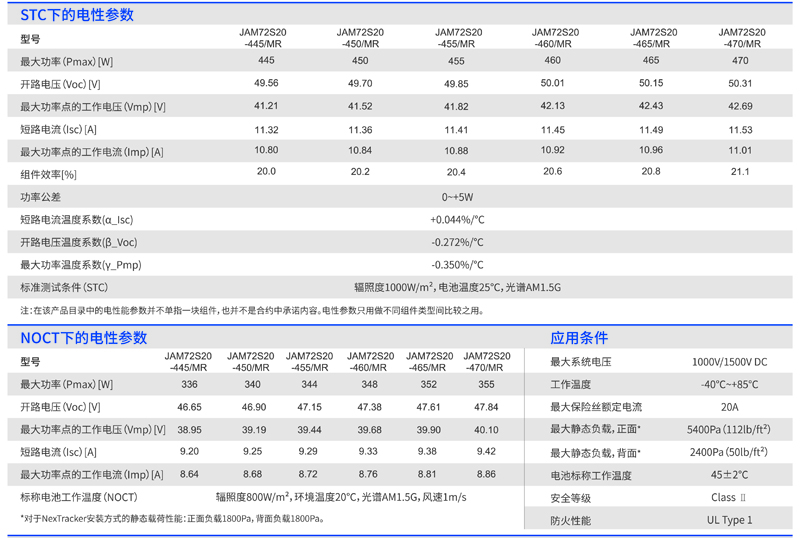Click Pmp temperature coefficient -0.350%/°C
This screenshot has width=800, height=538.
point(457,265)
